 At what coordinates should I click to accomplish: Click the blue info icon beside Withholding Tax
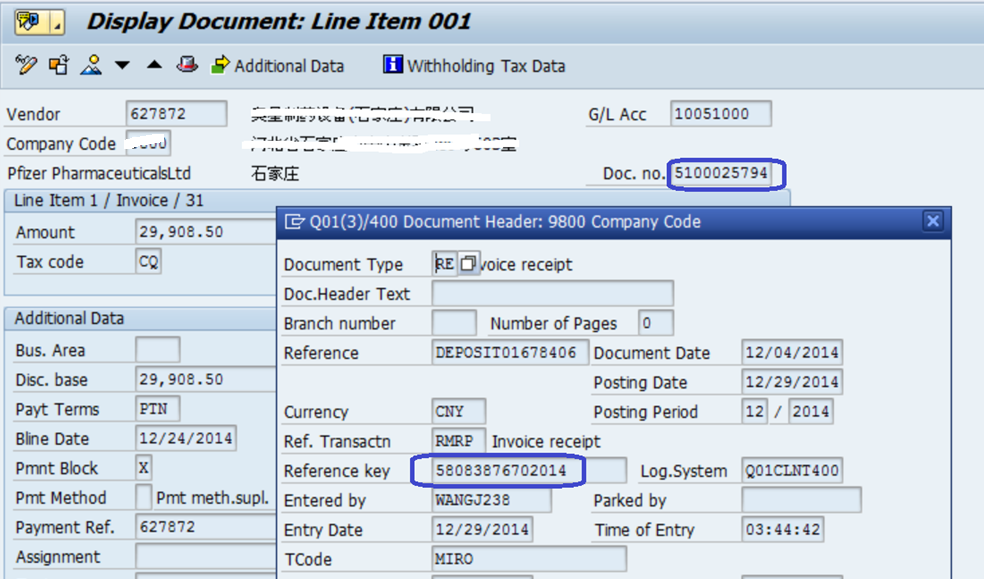[x=392, y=64]
